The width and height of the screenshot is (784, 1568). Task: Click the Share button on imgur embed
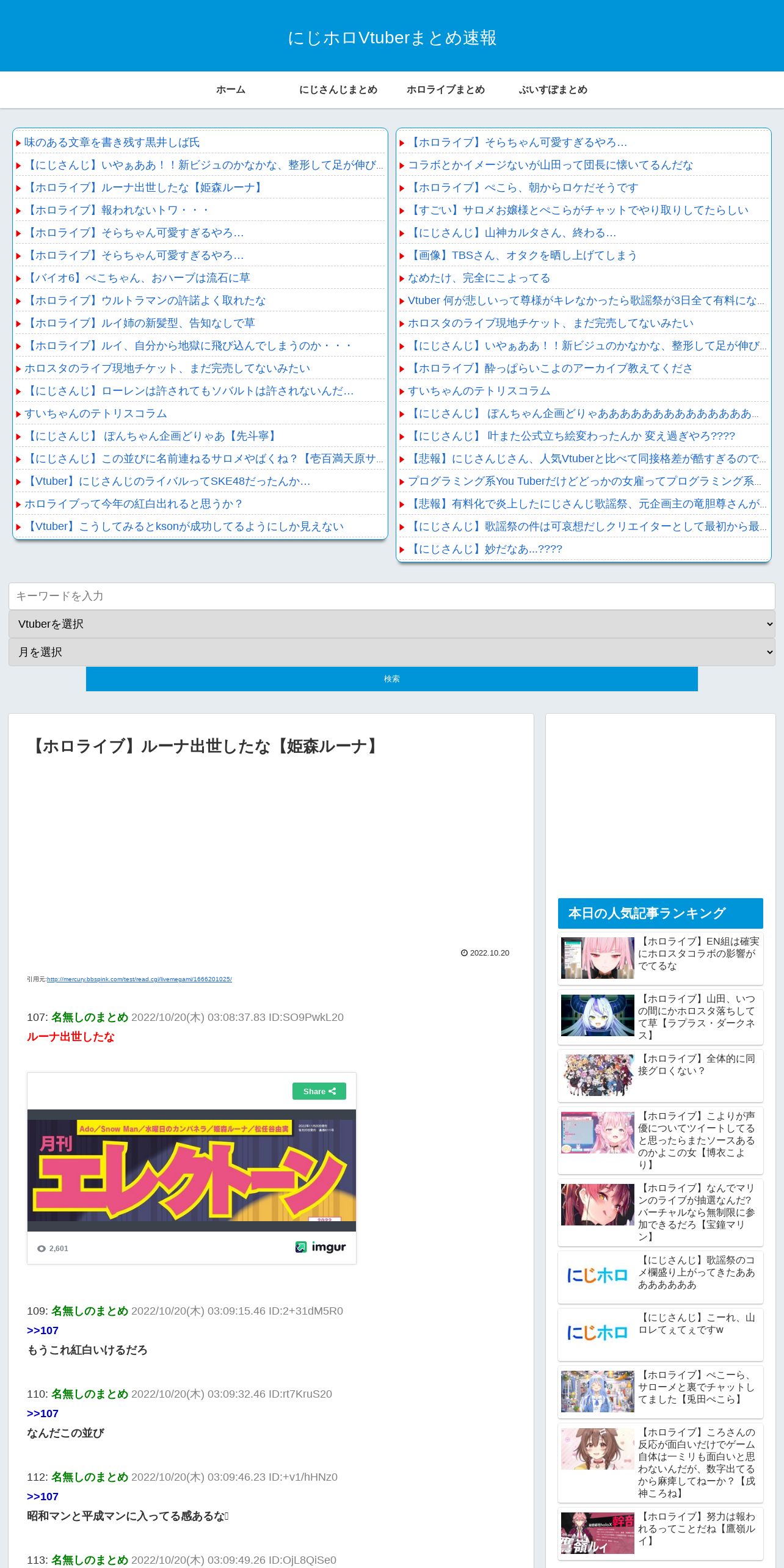click(x=319, y=1091)
